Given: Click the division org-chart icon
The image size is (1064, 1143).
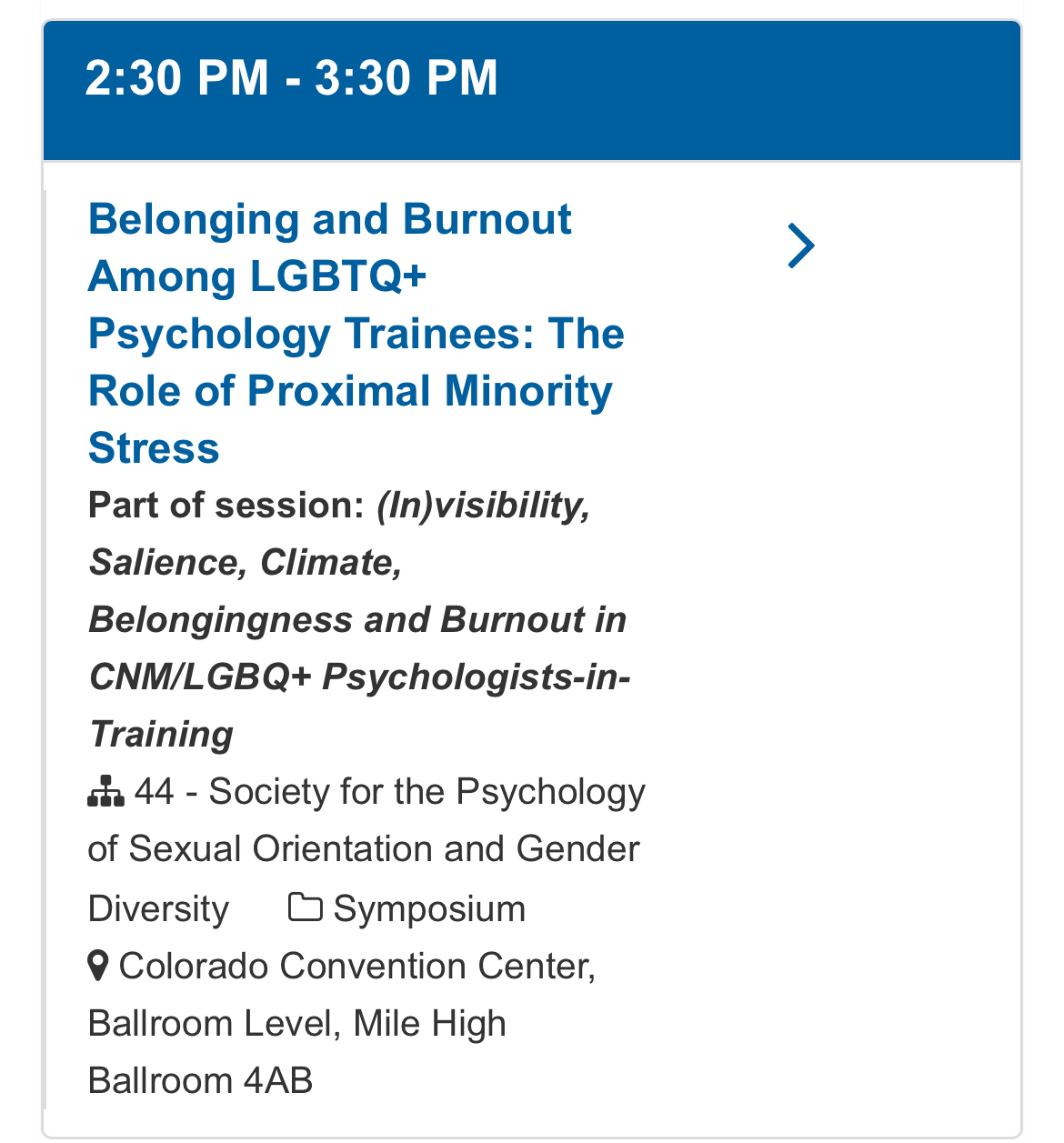Looking at the screenshot, I should [105, 792].
